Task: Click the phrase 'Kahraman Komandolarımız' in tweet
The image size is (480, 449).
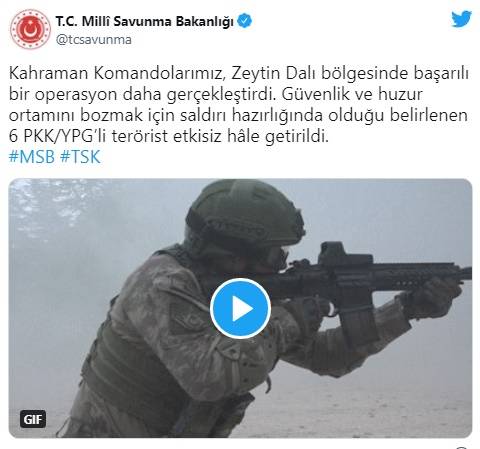Action: [x=115, y=74]
